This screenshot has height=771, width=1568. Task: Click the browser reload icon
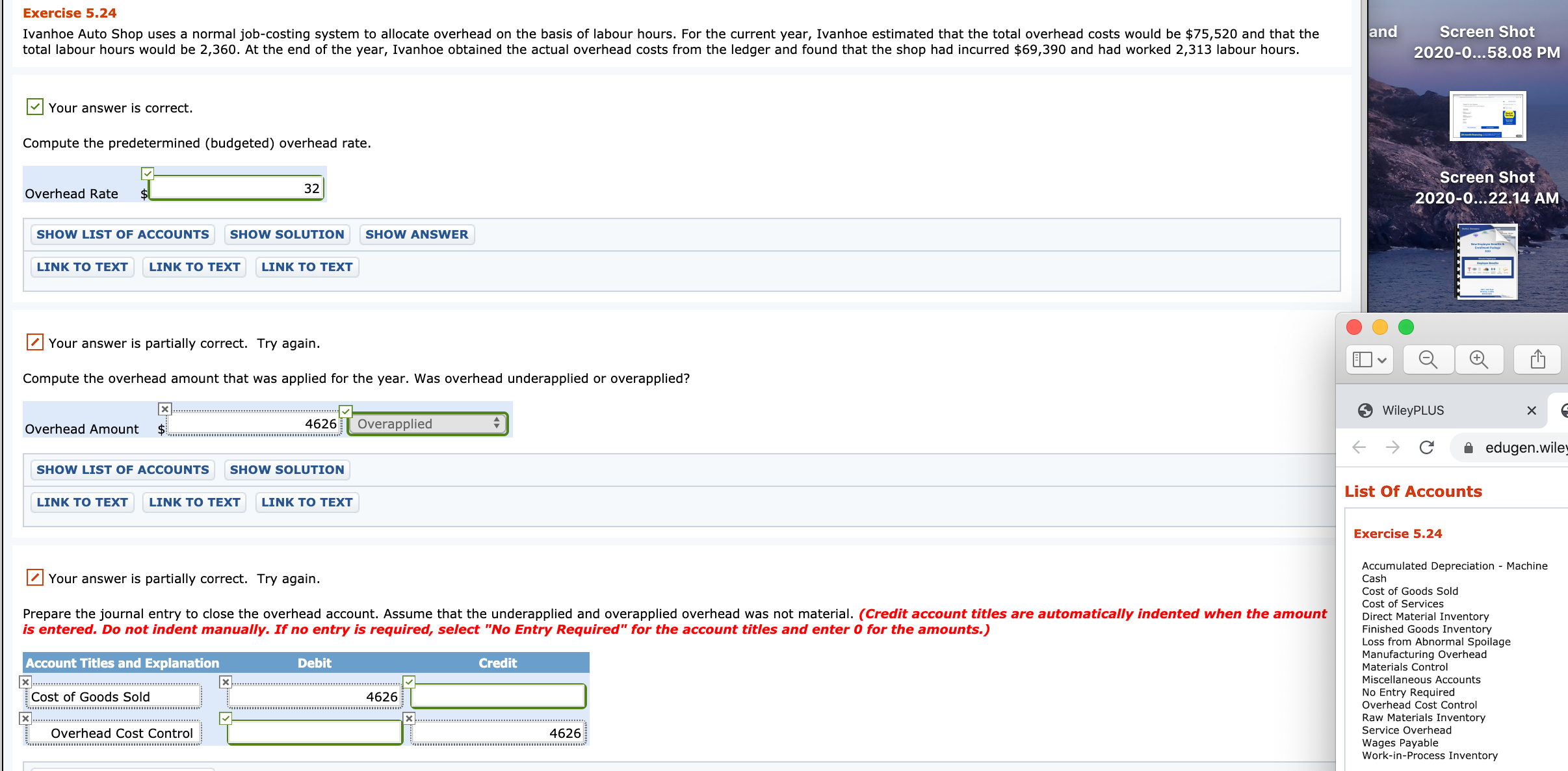pyautogui.click(x=1427, y=447)
